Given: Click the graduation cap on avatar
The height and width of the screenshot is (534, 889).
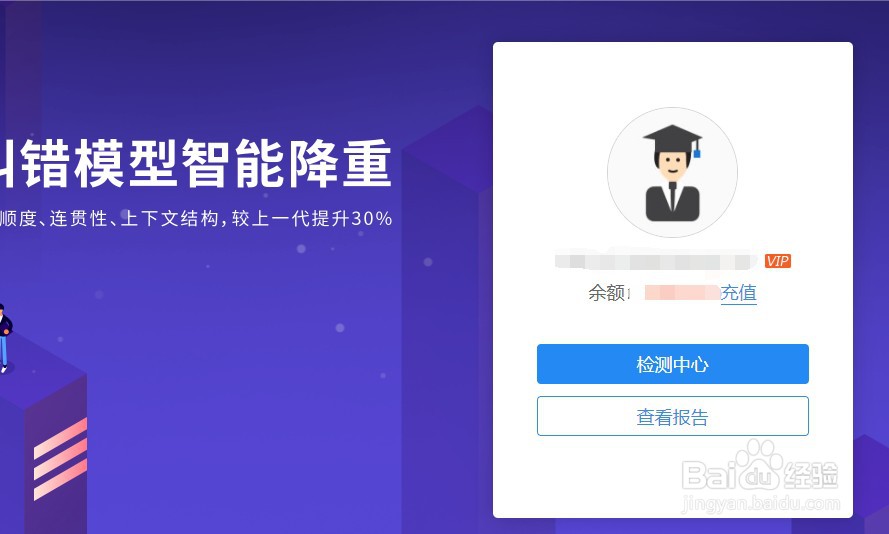Looking at the screenshot, I should [672, 139].
